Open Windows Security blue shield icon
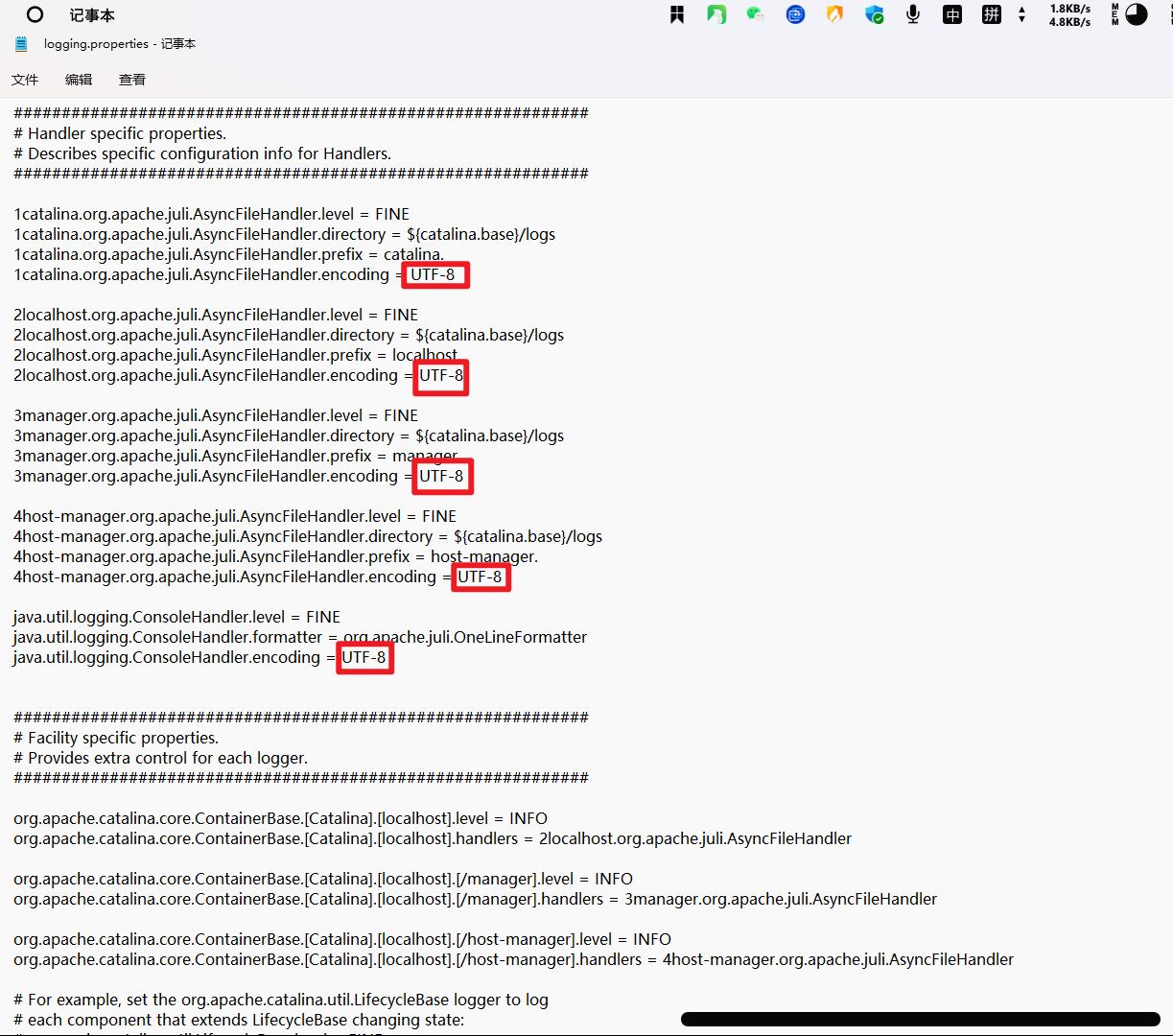The image size is (1173, 1036). click(874, 14)
